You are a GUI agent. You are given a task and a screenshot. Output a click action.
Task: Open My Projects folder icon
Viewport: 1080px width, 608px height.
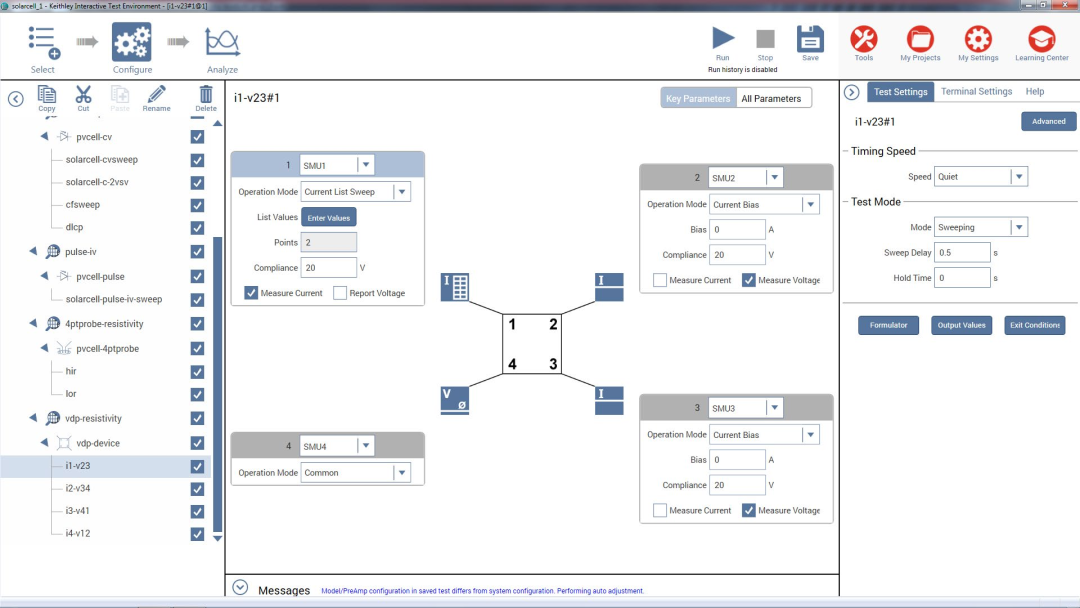(x=920, y=40)
